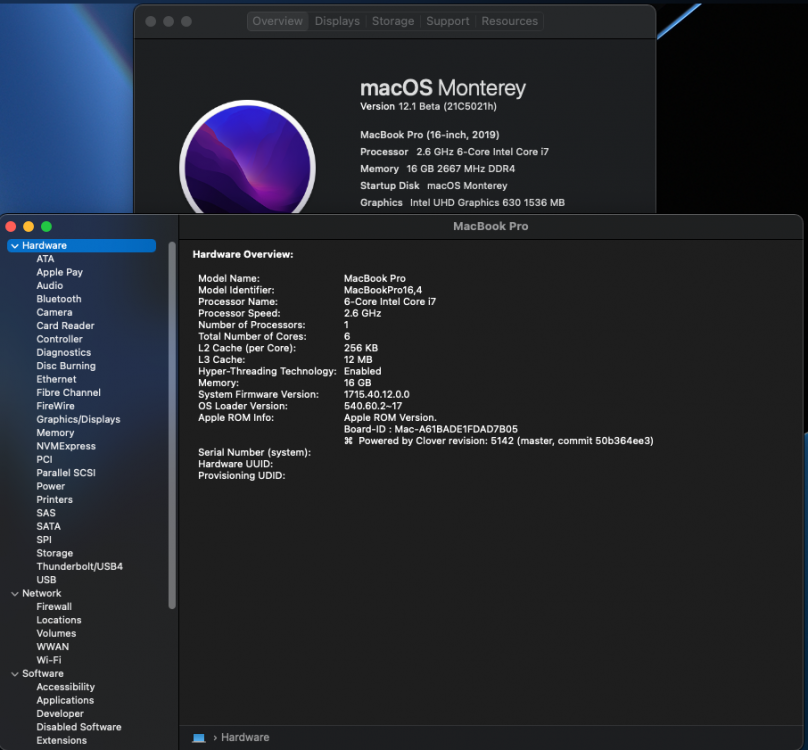This screenshot has width=808, height=750.
Task: Open Accessibility under Software
Action: pyautogui.click(x=65, y=688)
